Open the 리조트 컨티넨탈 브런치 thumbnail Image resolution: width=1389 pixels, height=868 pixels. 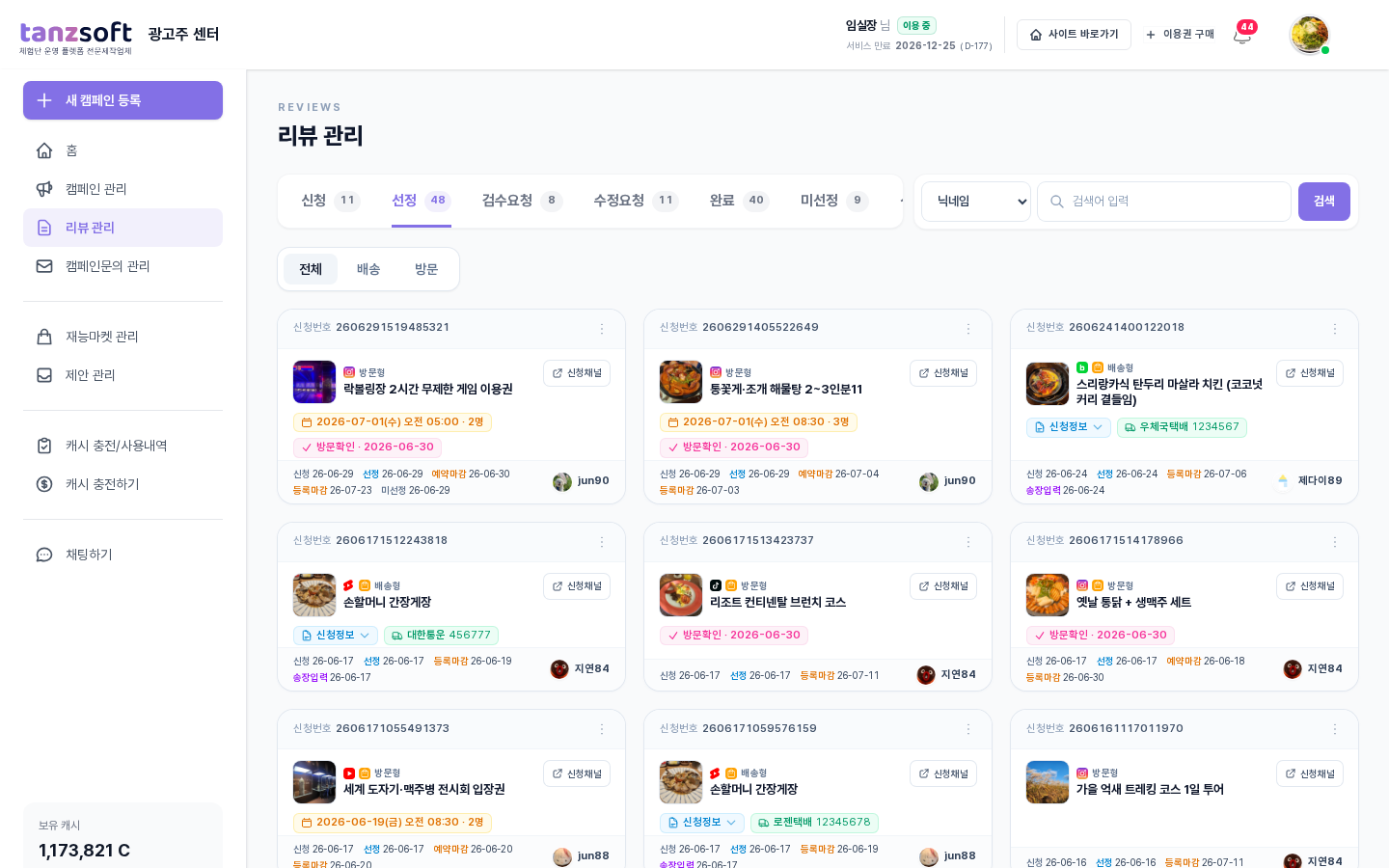point(681,595)
